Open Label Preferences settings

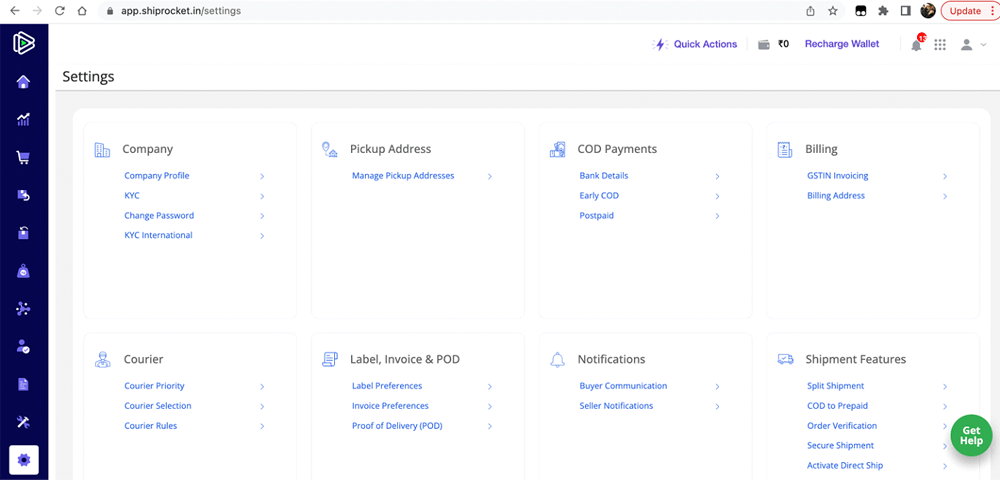click(387, 386)
